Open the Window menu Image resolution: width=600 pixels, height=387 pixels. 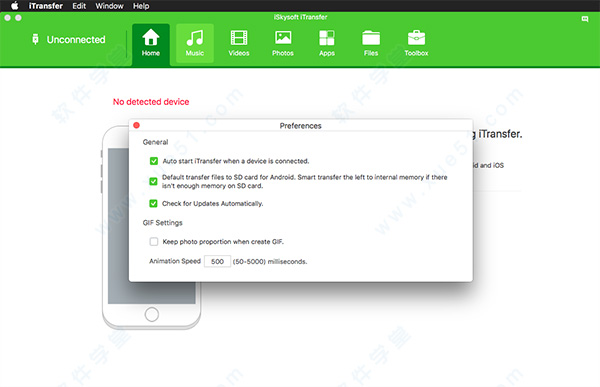pos(109,6)
